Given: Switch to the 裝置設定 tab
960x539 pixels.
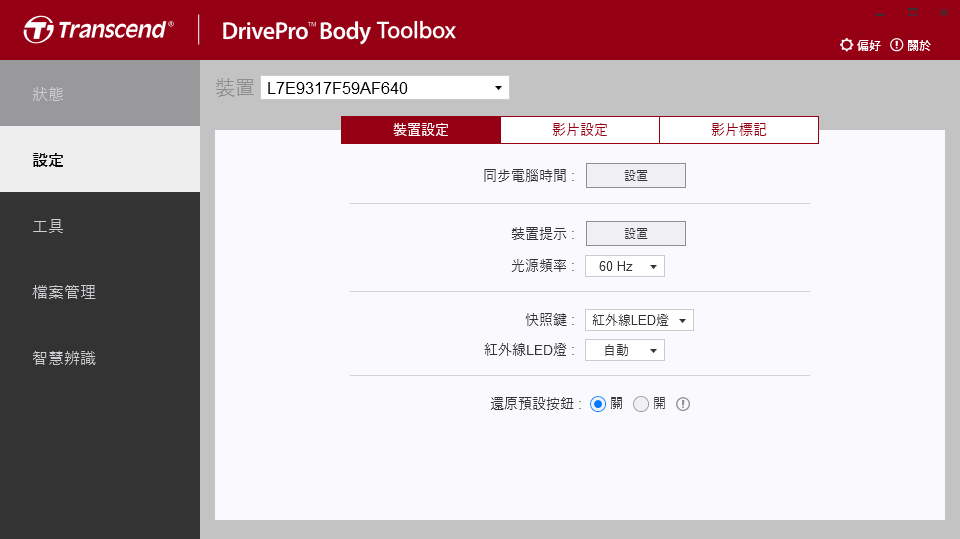Looking at the screenshot, I should (421, 130).
